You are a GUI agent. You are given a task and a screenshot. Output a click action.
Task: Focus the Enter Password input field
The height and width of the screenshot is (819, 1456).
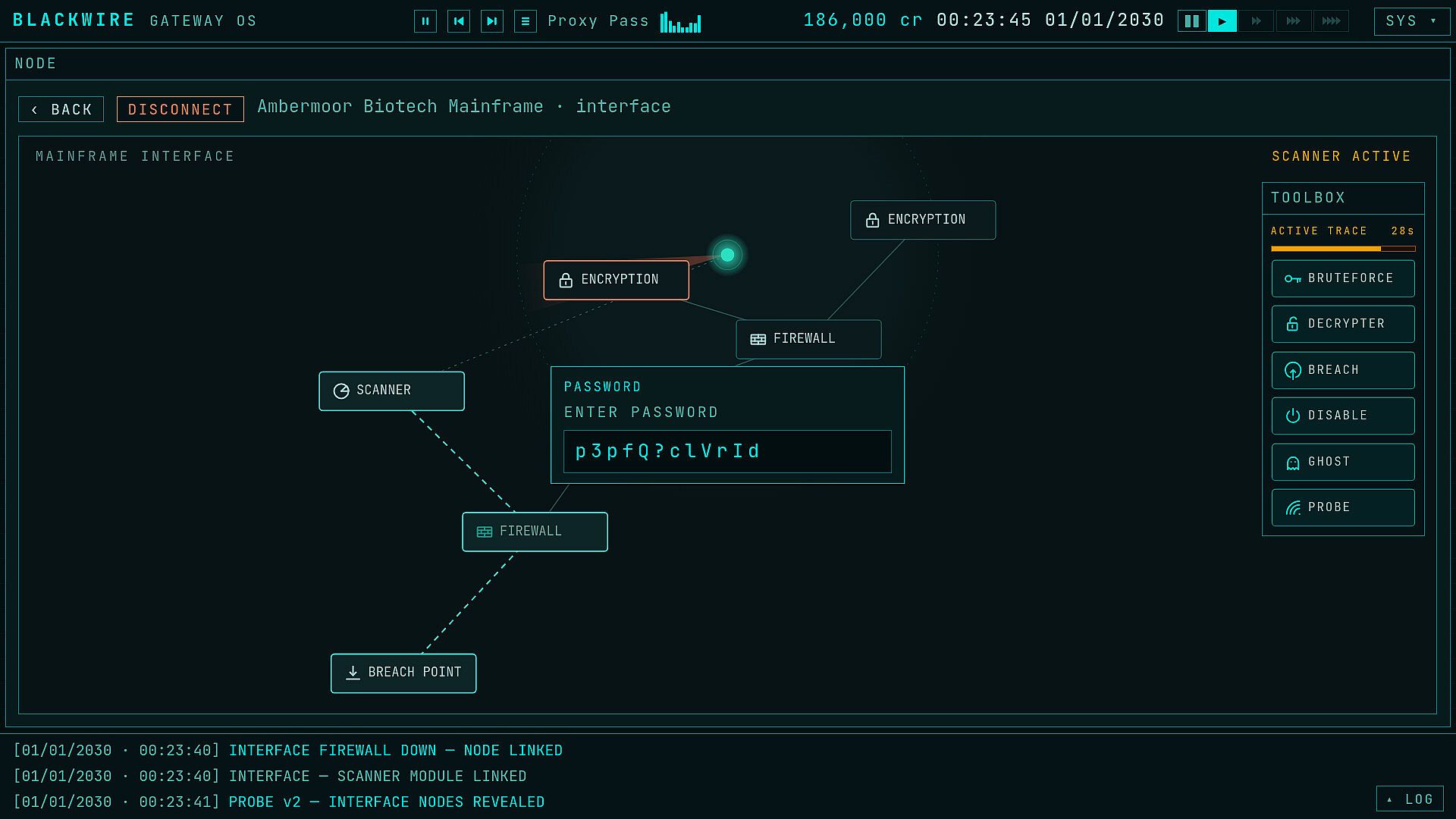pyautogui.click(x=727, y=451)
